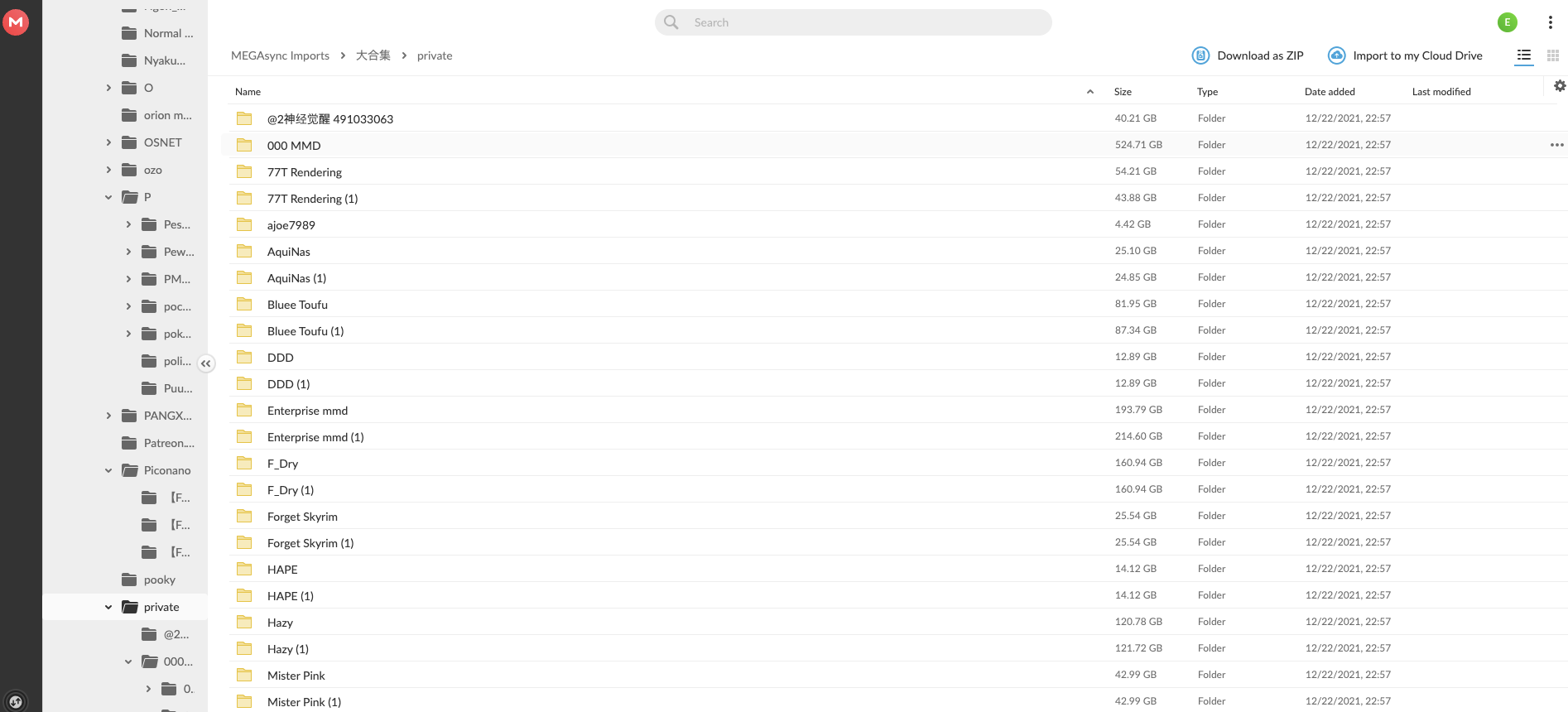Open column settings gear
Viewport: 1568px width, 712px height.
coord(1560,86)
